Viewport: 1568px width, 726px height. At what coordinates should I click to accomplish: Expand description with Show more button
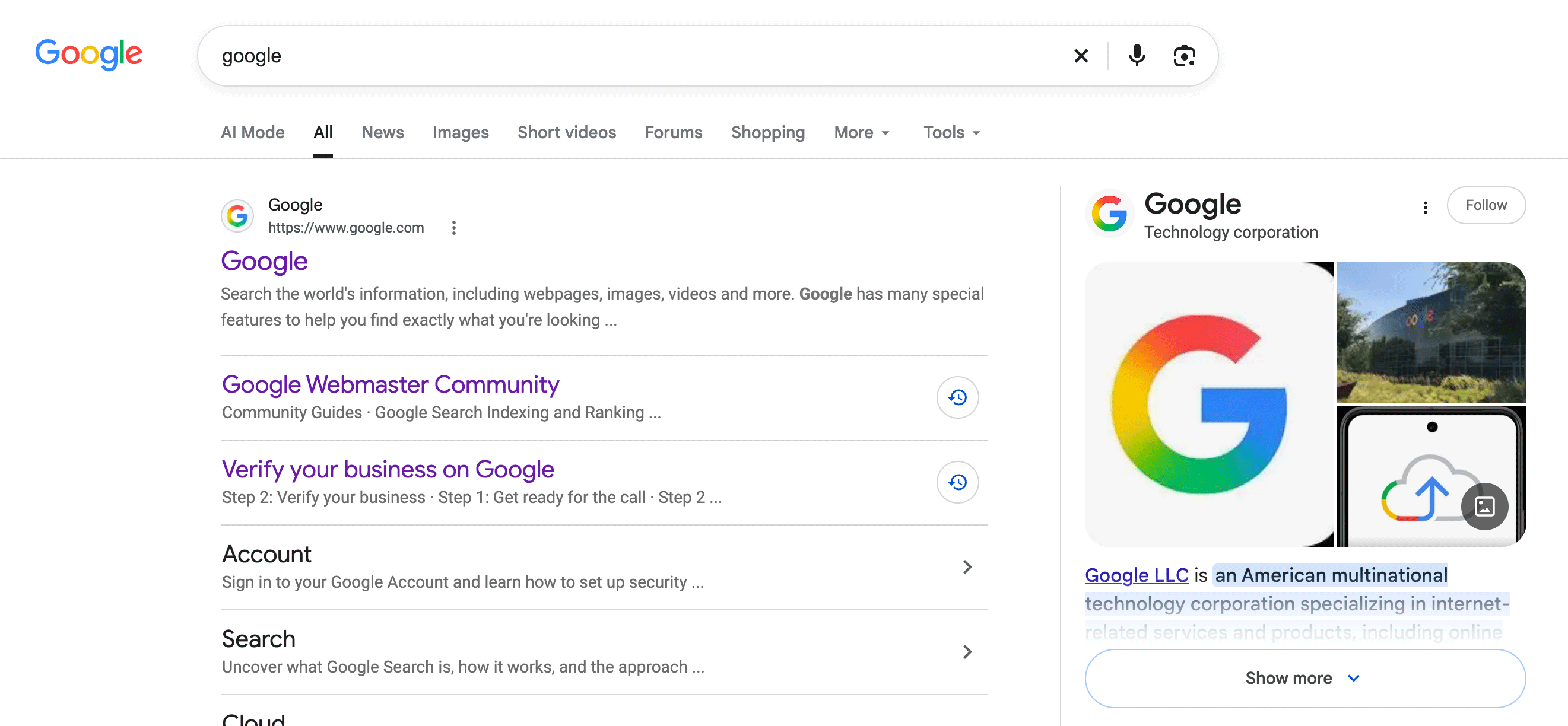1305,678
